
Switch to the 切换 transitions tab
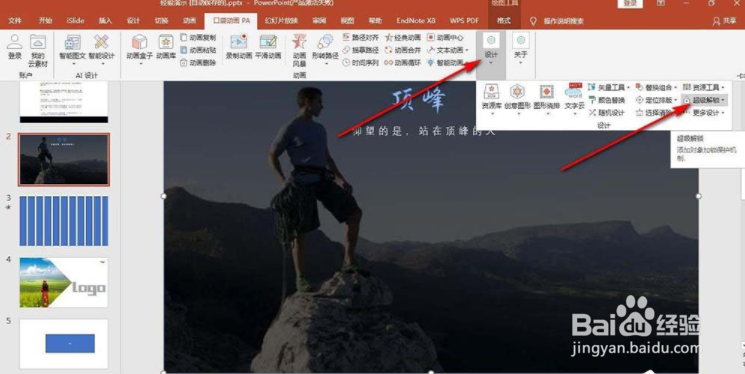click(x=162, y=21)
